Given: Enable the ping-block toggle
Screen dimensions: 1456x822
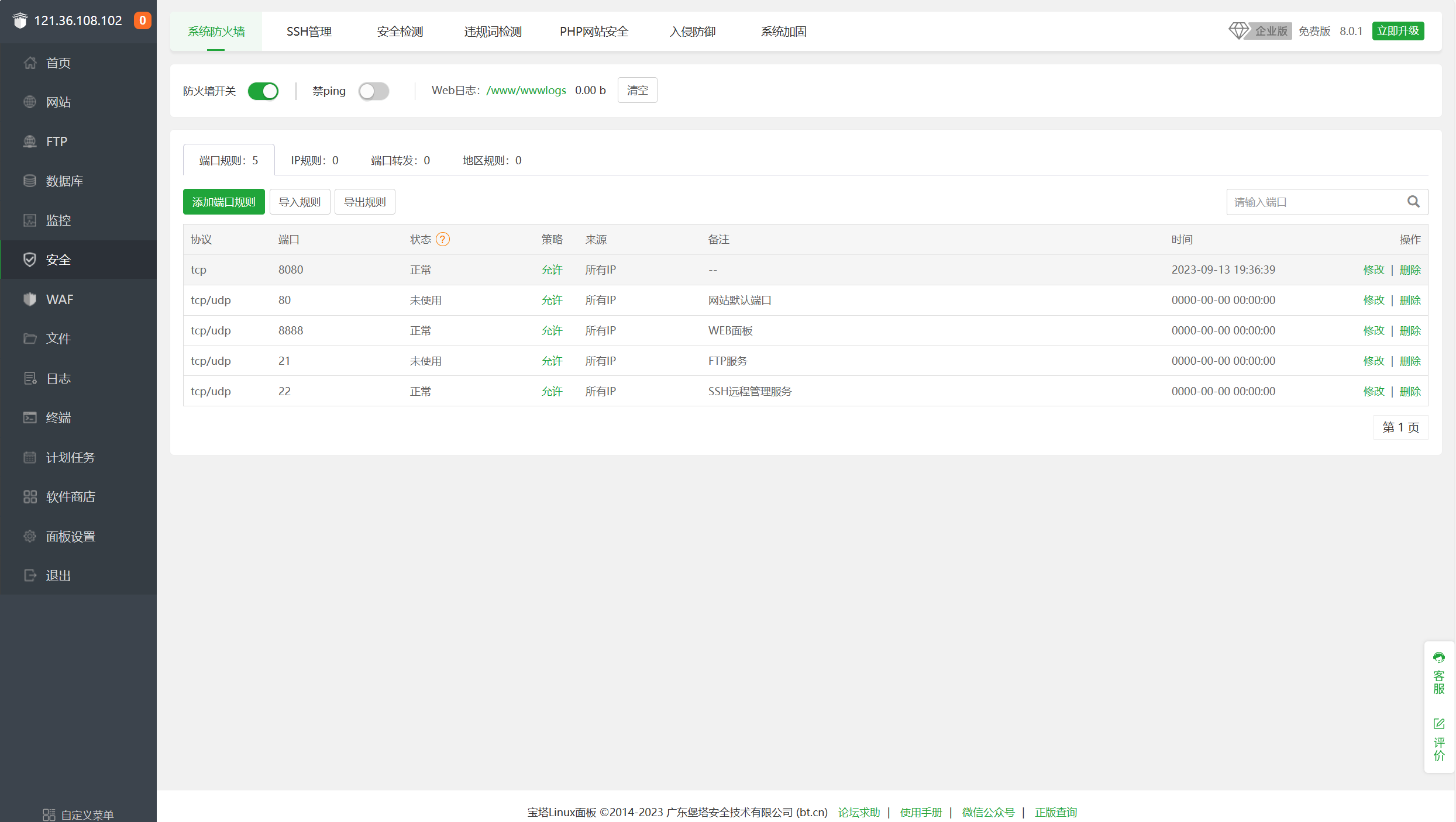Looking at the screenshot, I should (x=373, y=91).
